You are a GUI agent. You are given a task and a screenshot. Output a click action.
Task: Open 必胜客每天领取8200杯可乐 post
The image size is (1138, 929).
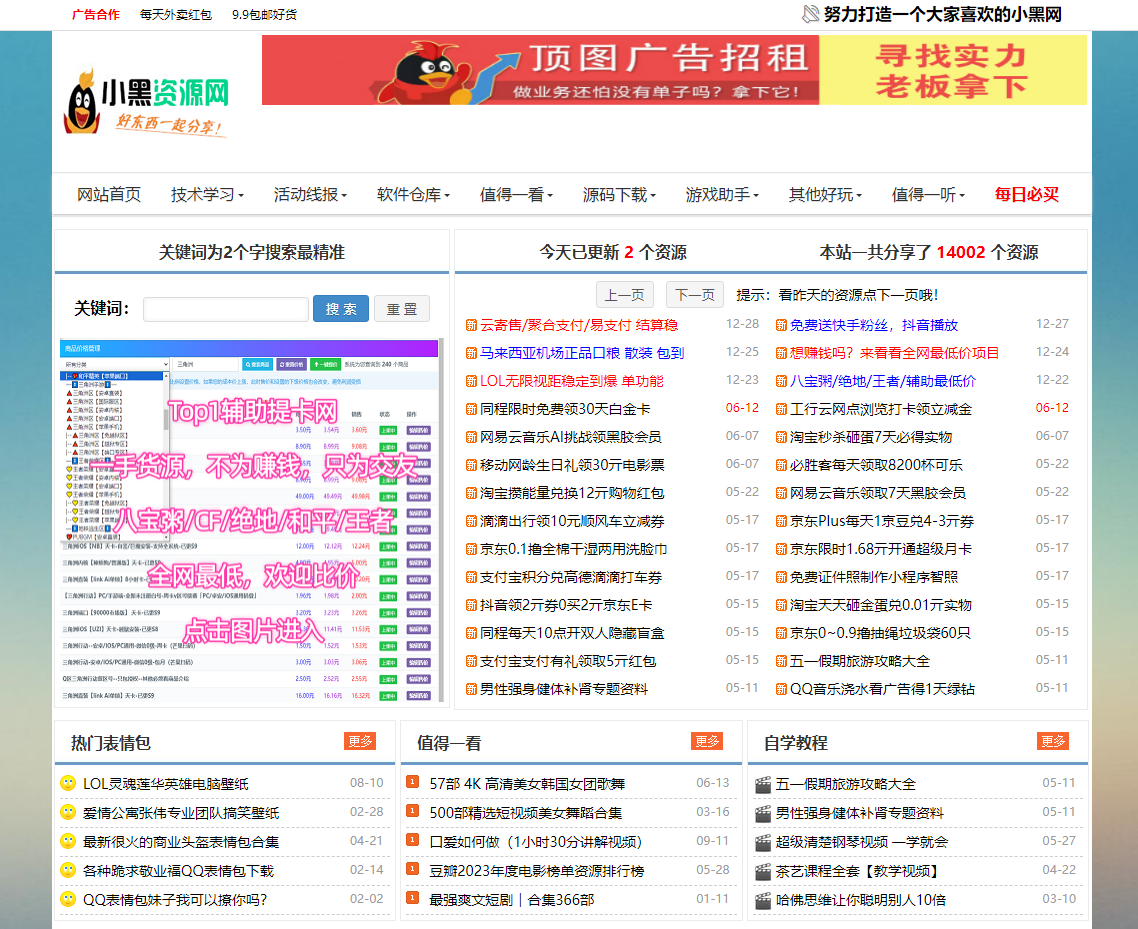(x=876, y=465)
